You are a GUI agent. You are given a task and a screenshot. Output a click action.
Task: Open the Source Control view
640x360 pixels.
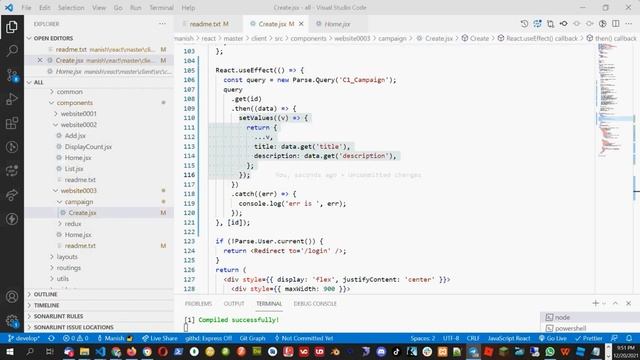11,75
